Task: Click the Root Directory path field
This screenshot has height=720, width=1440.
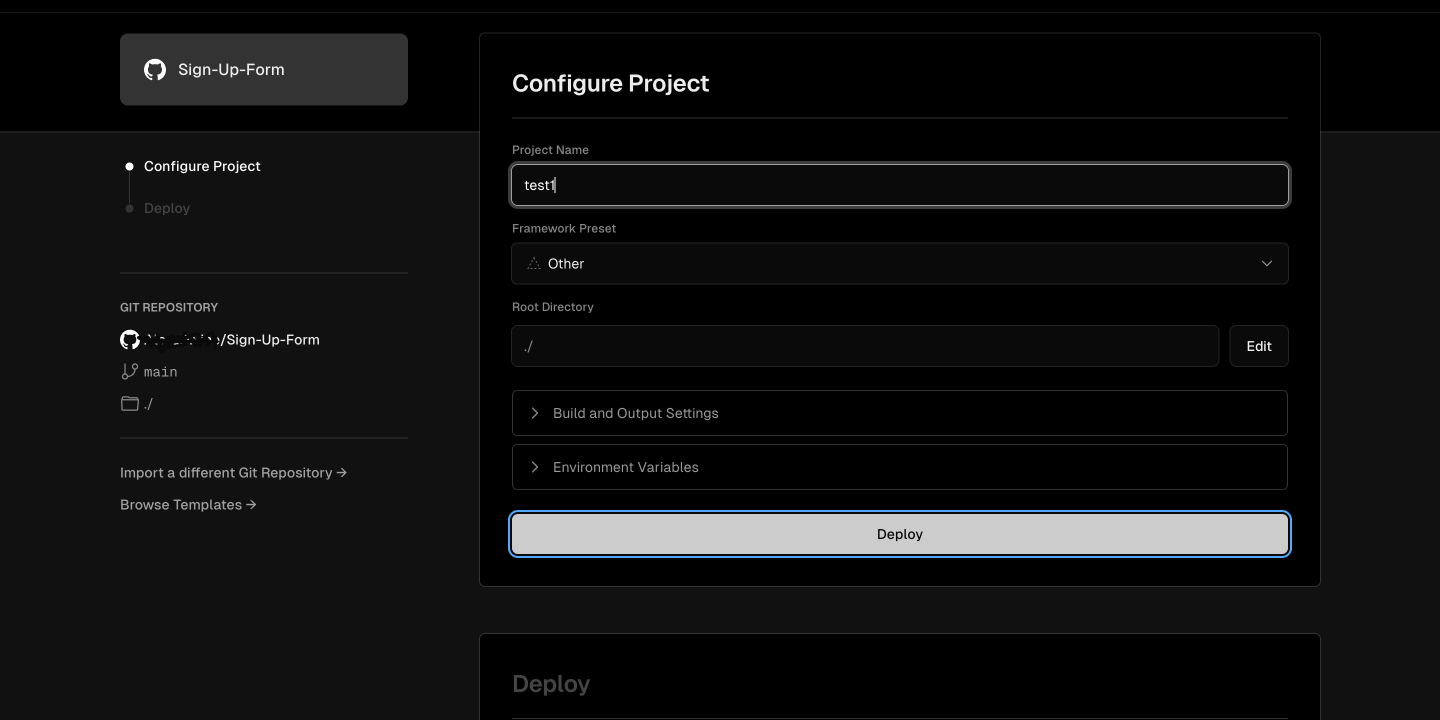Action: pos(865,346)
